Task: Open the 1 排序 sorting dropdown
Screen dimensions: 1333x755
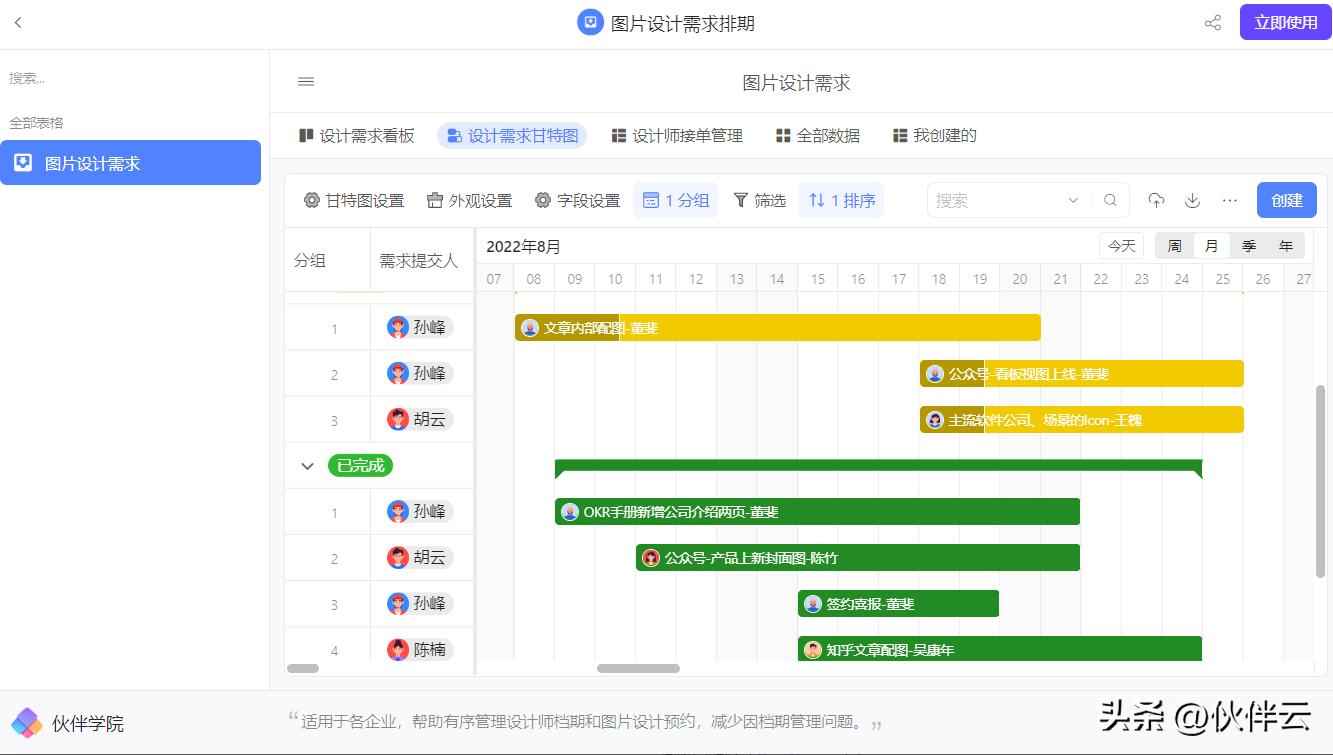Action: 841,200
